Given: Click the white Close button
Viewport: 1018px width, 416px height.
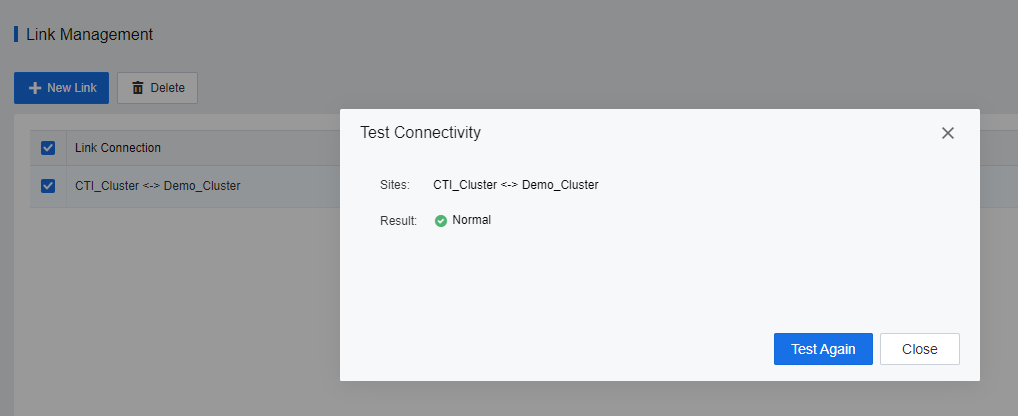Looking at the screenshot, I should (919, 349).
